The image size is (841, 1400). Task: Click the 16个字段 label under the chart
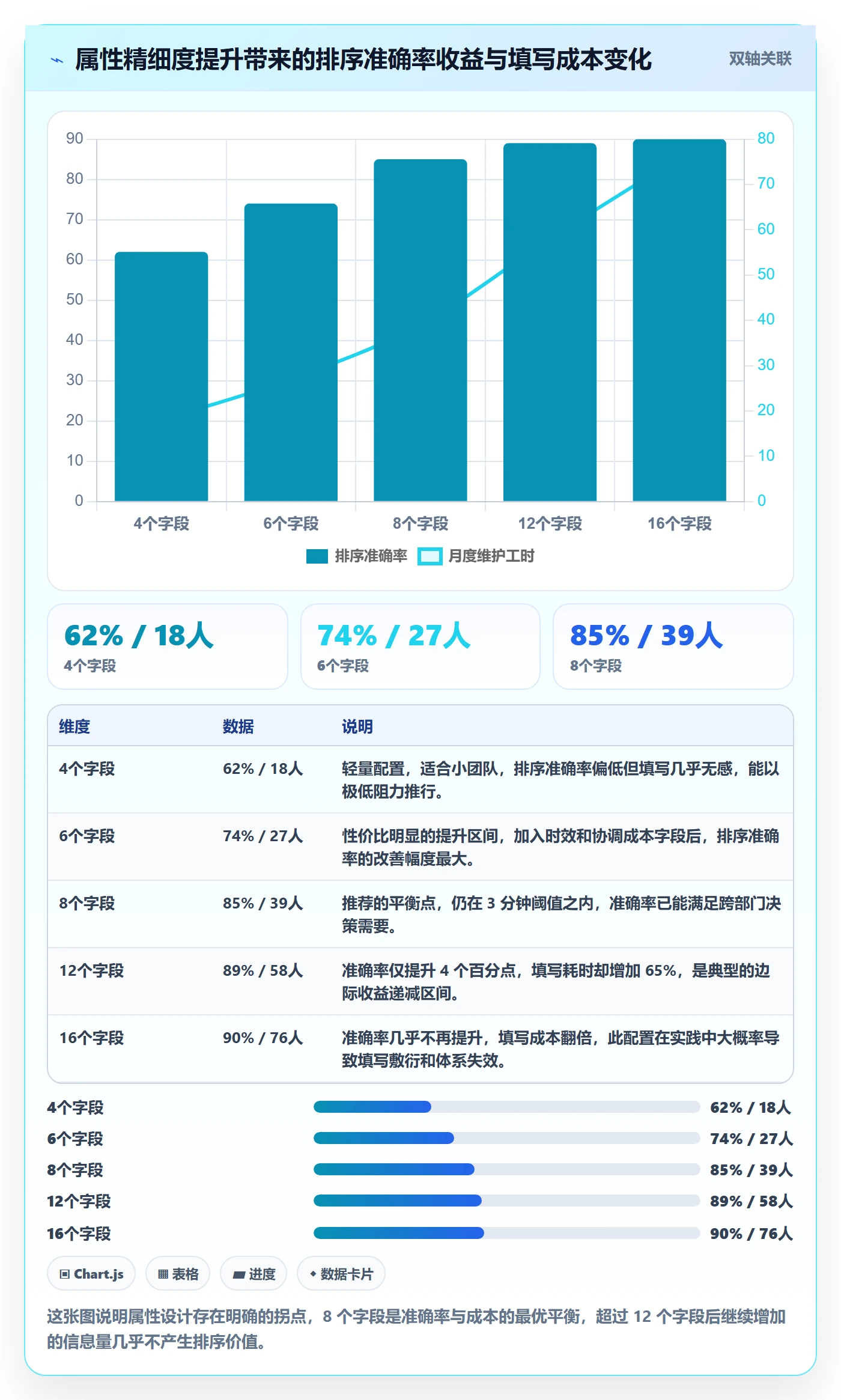click(679, 523)
